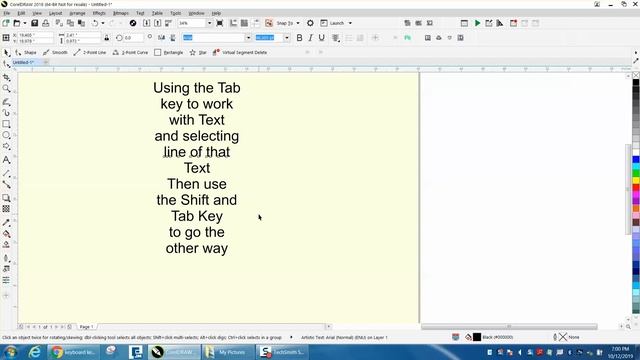Select the Page 1 tab
The image size is (640, 360).
87,327
